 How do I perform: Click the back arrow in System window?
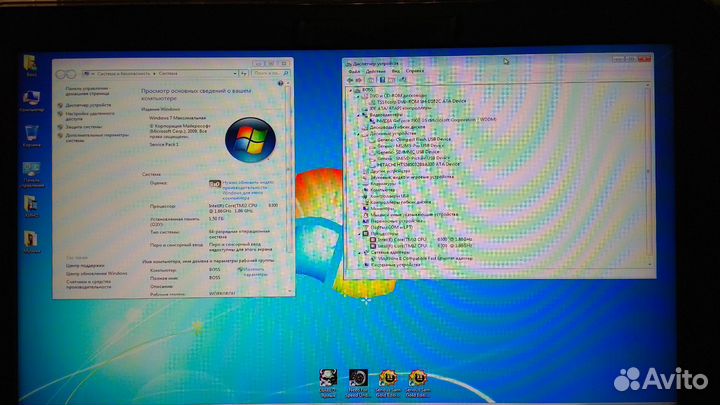(x=61, y=74)
